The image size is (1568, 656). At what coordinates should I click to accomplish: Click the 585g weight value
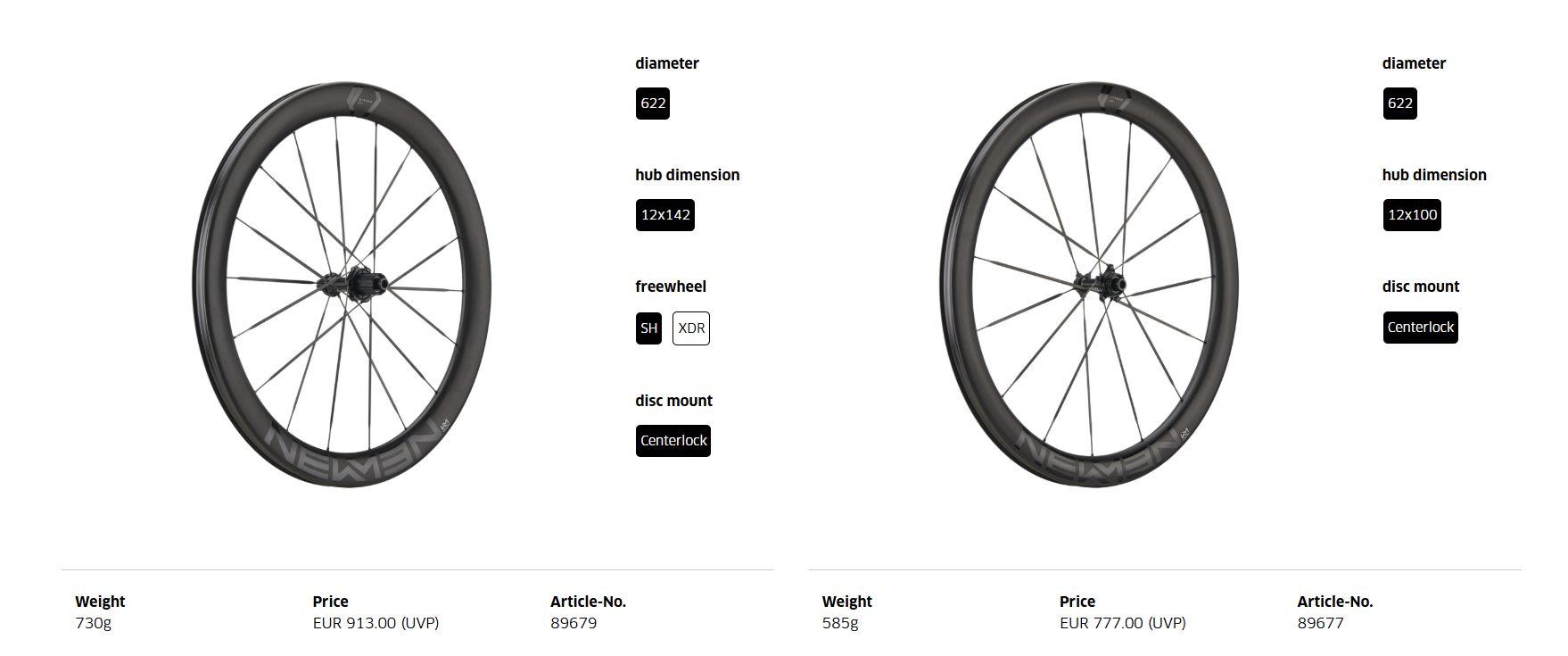[840, 623]
